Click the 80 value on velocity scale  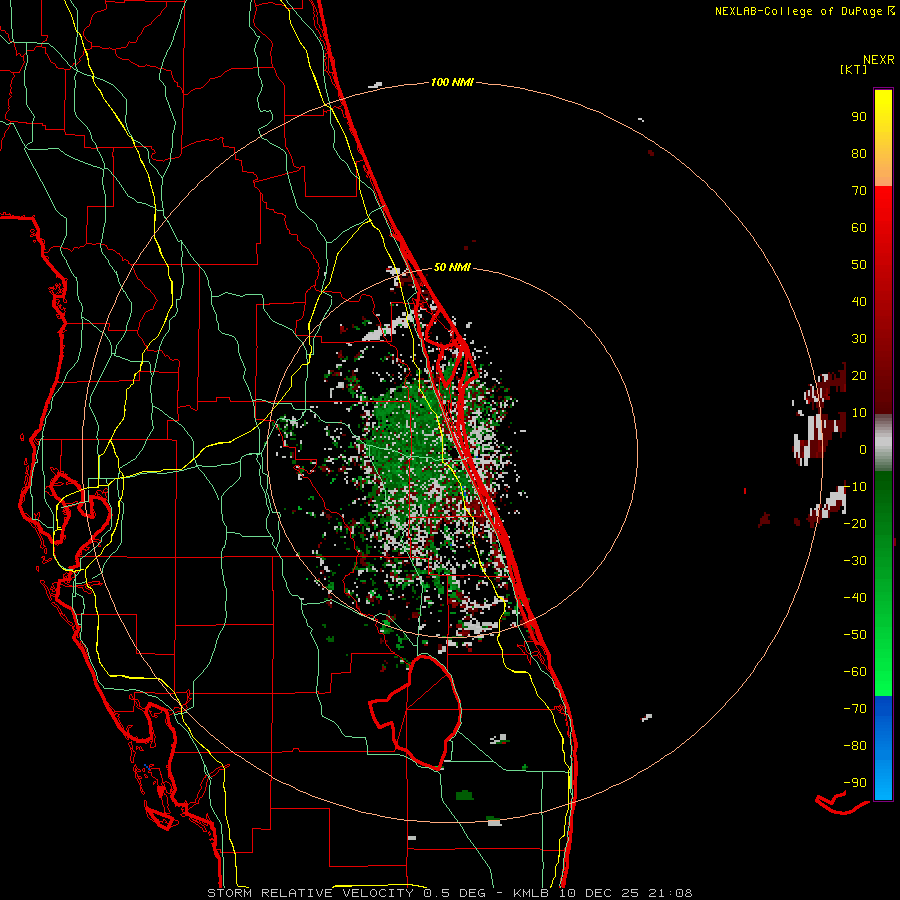click(859, 153)
